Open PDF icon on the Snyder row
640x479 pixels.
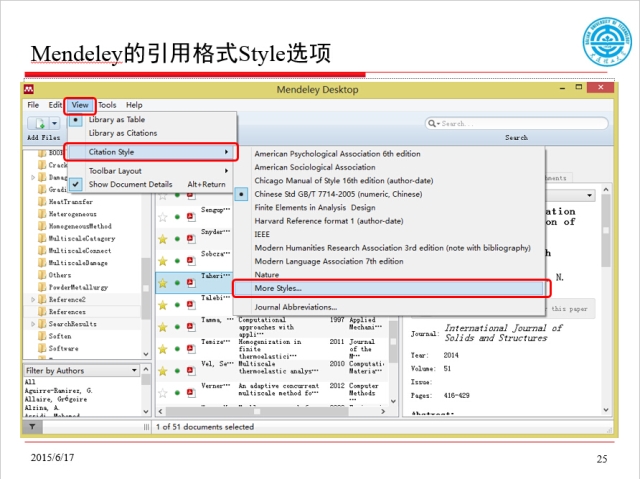click(191, 238)
